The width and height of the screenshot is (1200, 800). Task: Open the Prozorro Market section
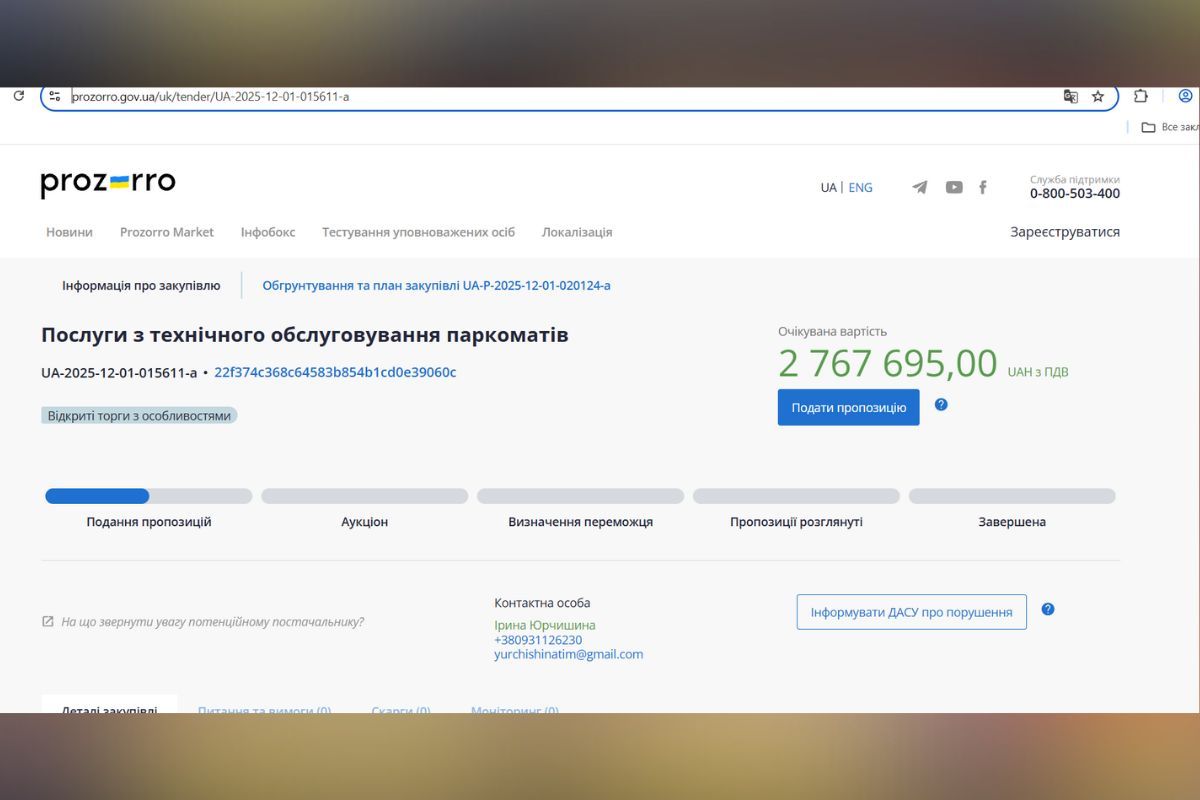[166, 231]
